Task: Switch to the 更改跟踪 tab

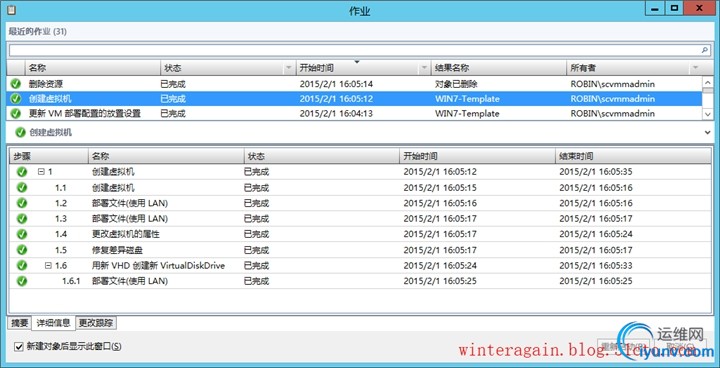Action: click(96, 323)
